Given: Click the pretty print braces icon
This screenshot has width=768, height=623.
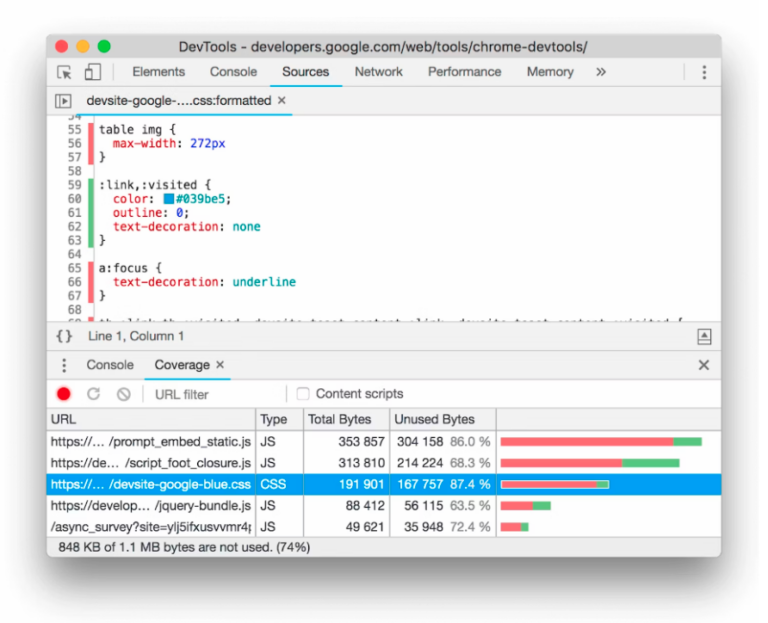Looking at the screenshot, I should point(64,336).
